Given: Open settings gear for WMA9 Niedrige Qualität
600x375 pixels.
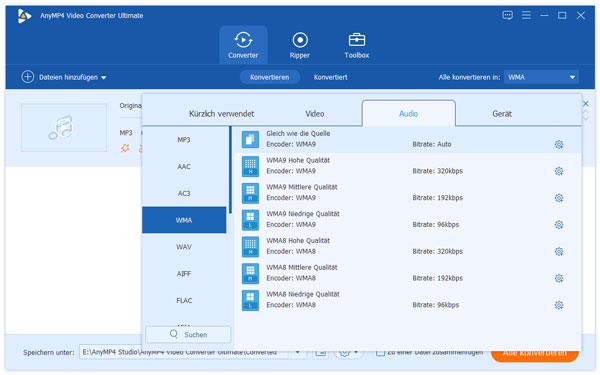Looking at the screenshot, I should click(559, 225).
